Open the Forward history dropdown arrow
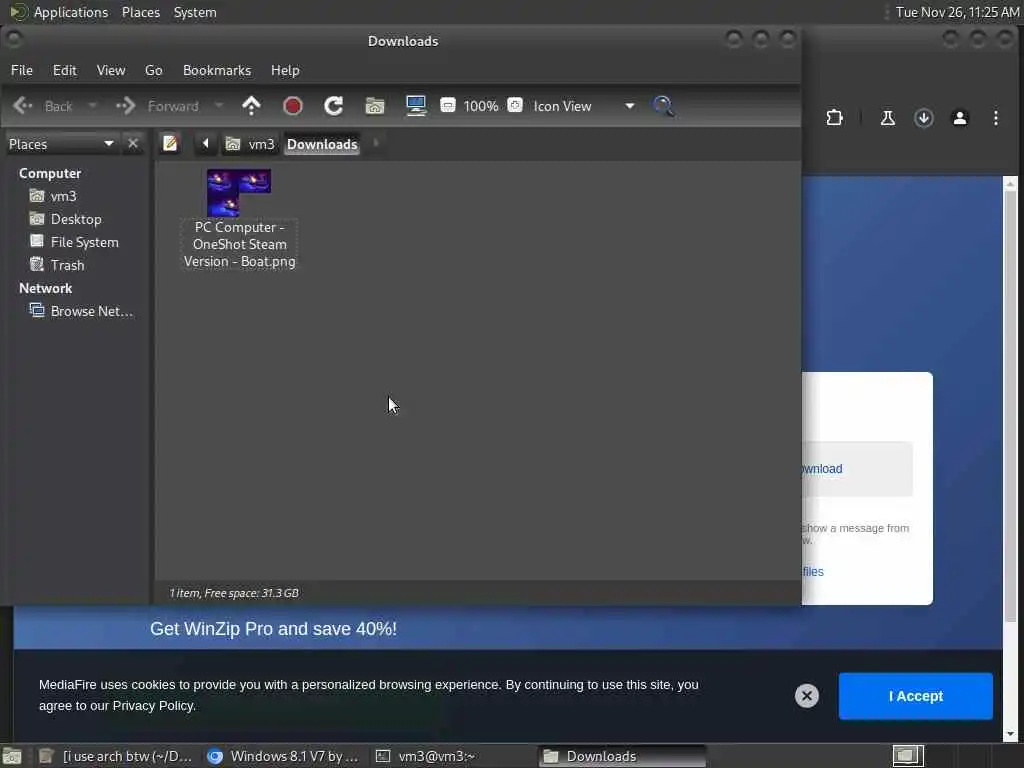 tap(219, 106)
